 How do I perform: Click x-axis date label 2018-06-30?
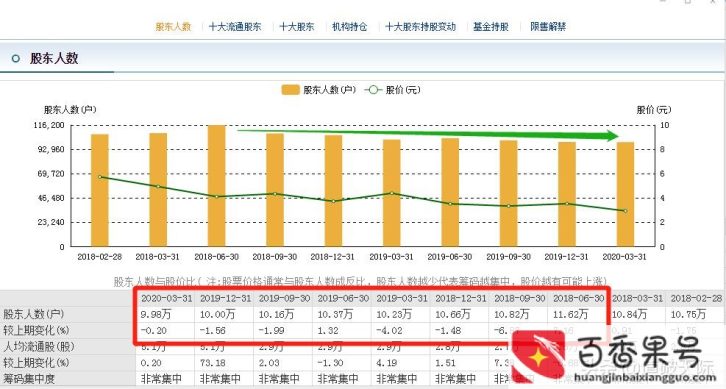[217, 257]
